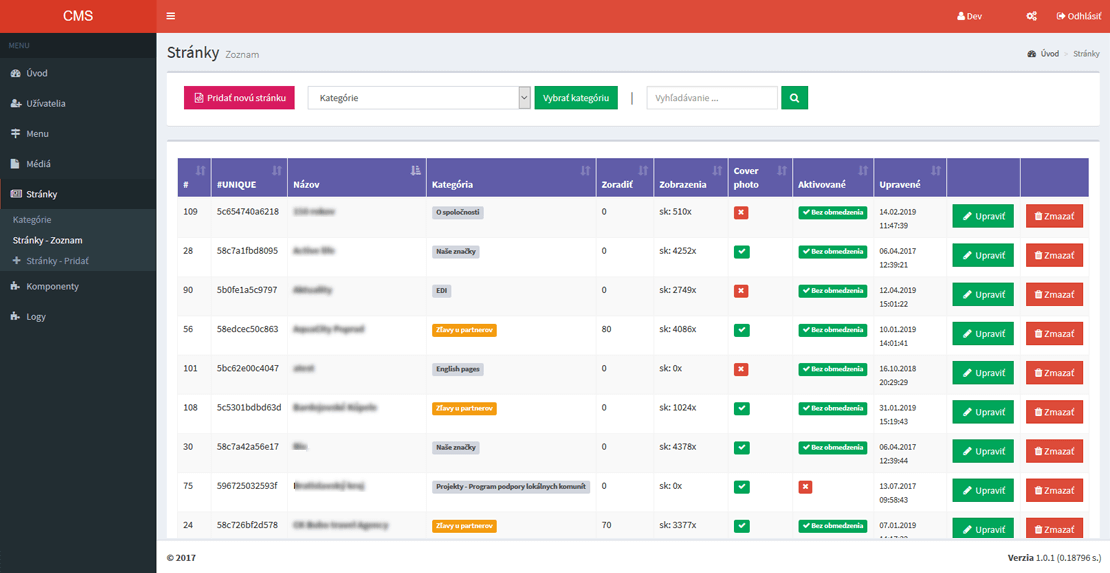
Task: Toggle the hamburger sidebar menu icon
Action: 171,16
